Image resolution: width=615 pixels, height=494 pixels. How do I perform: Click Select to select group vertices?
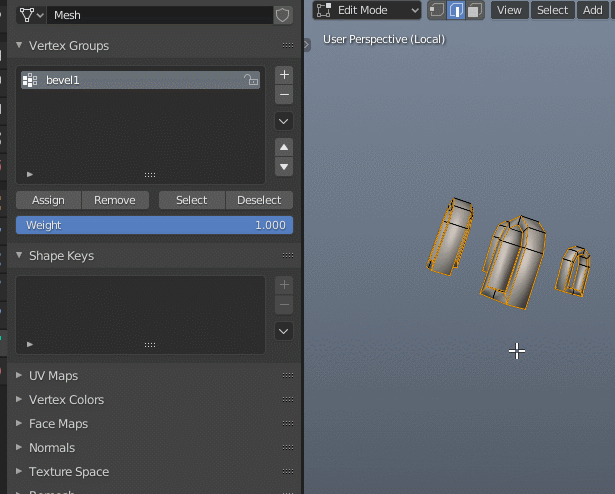[192, 200]
